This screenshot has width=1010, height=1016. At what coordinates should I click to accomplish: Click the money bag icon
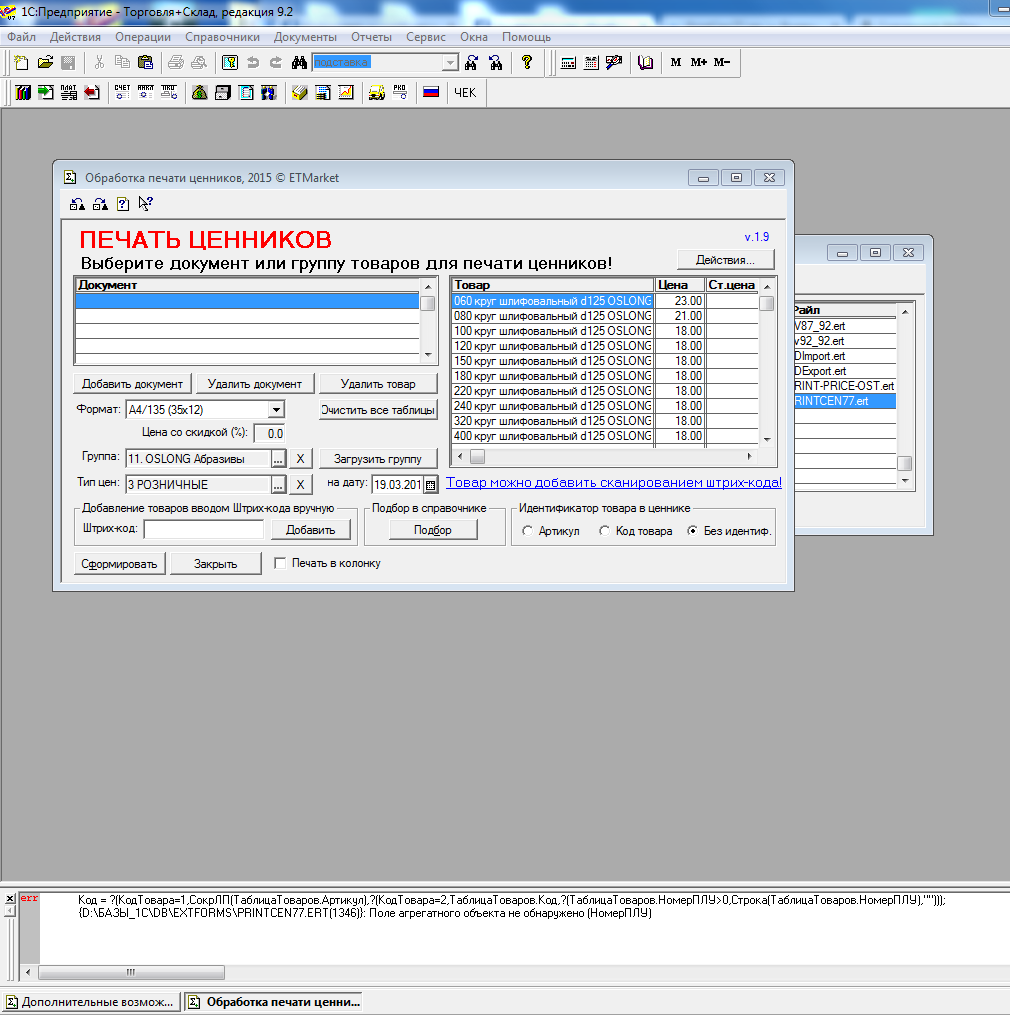click(200, 93)
